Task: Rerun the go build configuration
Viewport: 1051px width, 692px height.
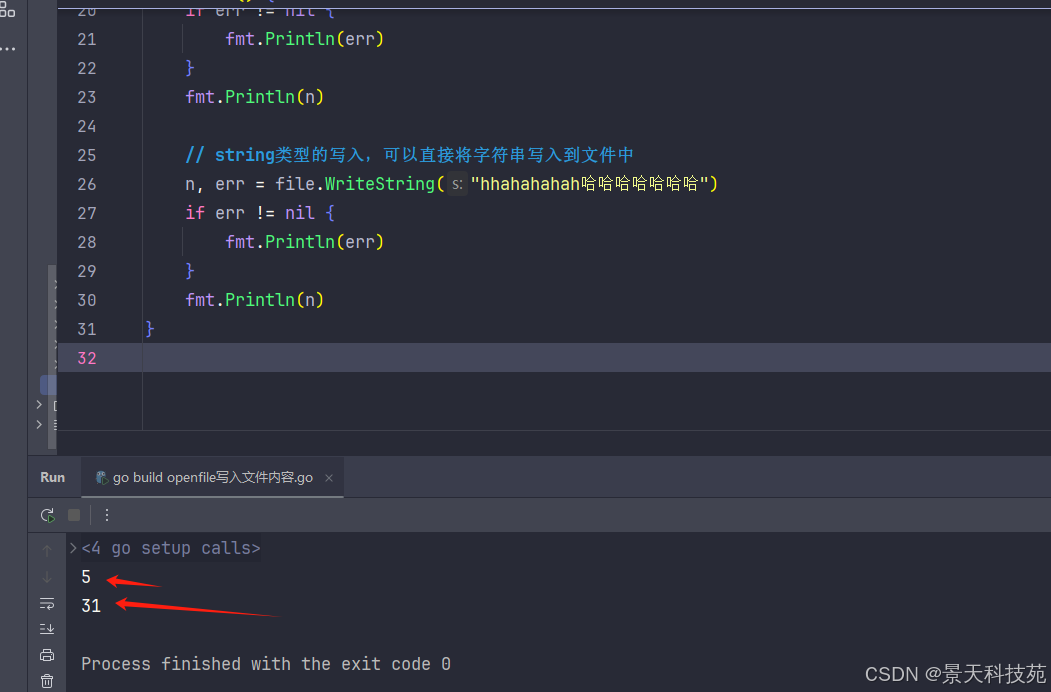Action: 47,515
